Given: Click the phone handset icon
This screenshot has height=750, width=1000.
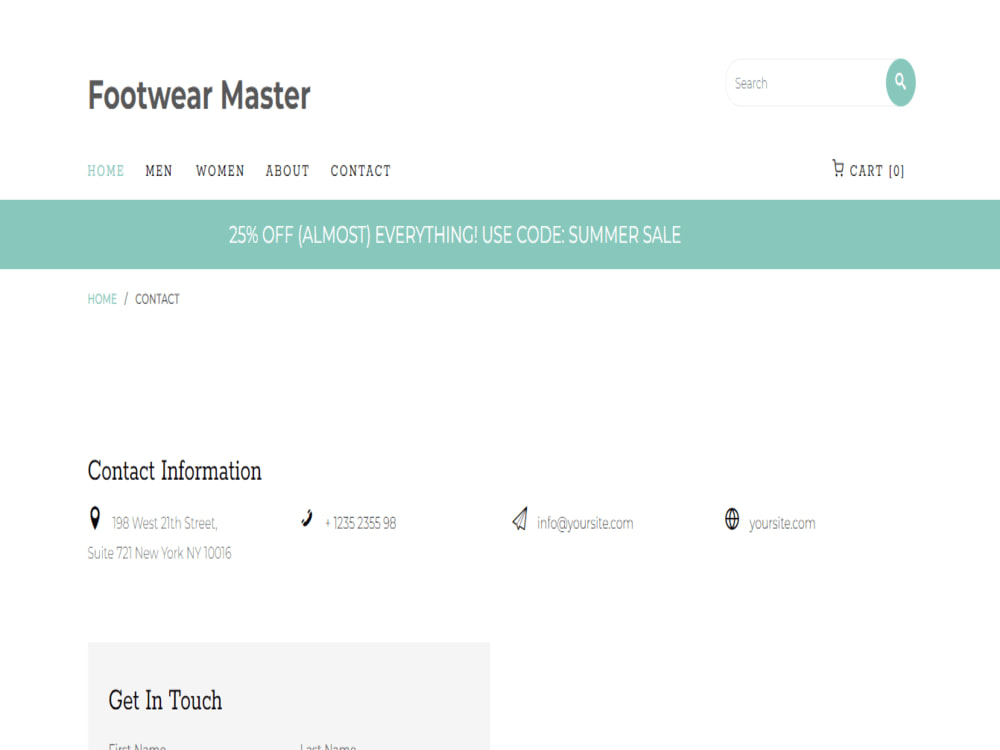Looking at the screenshot, I should 307,518.
